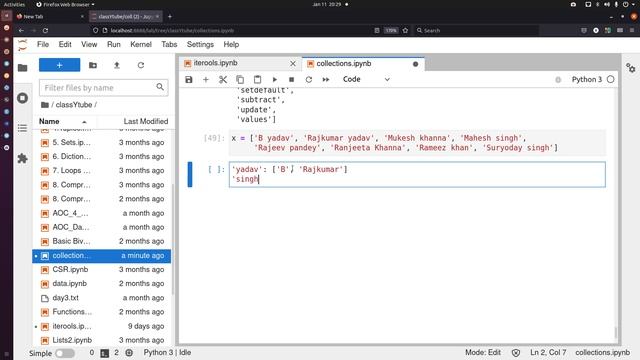Click Ln 2, Col 7 cursor position
This screenshot has height=360, width=640.
click(x=548, y=352)
